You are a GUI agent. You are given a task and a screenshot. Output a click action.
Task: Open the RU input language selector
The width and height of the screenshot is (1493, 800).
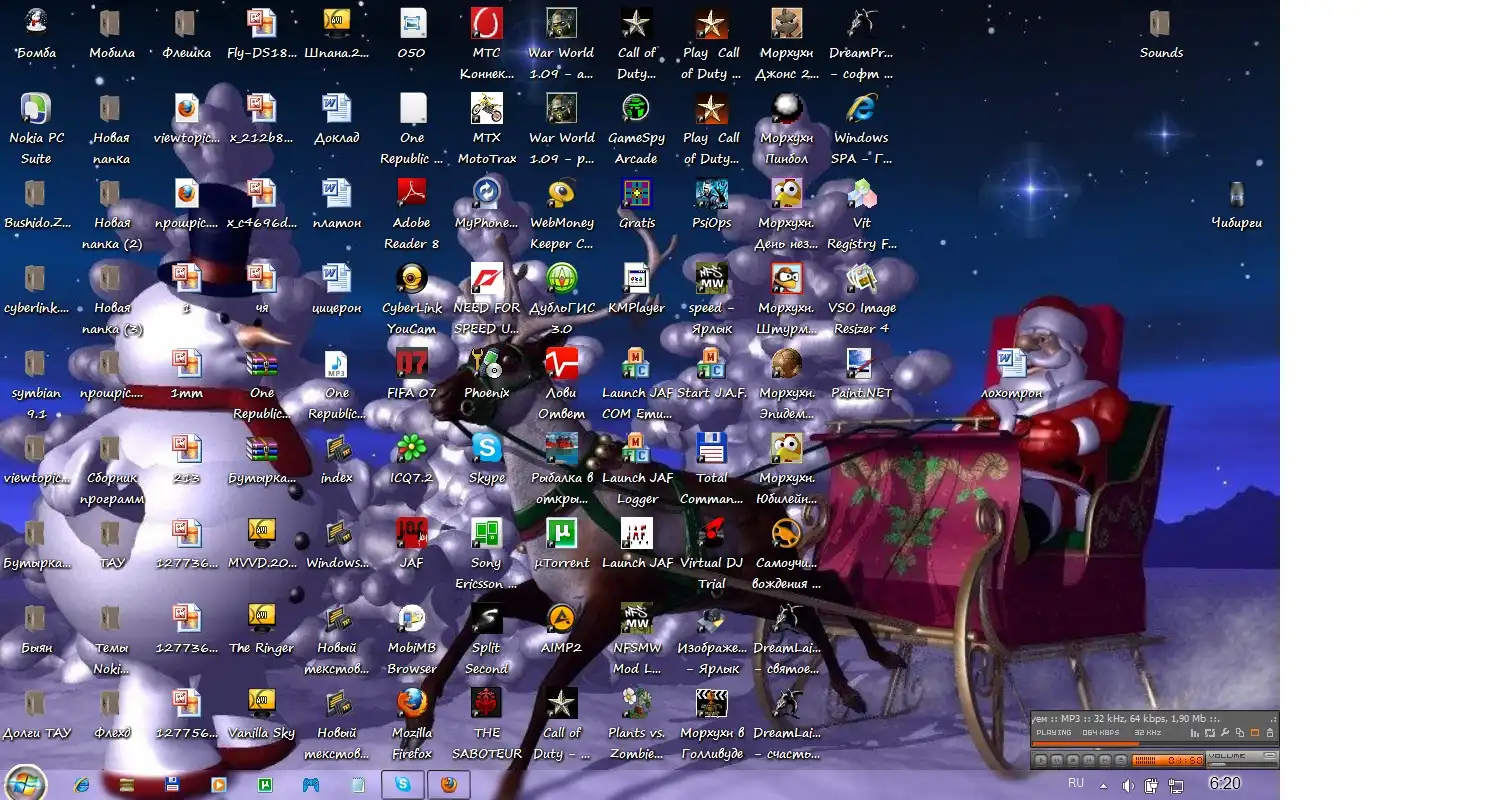click(1076, 783)
